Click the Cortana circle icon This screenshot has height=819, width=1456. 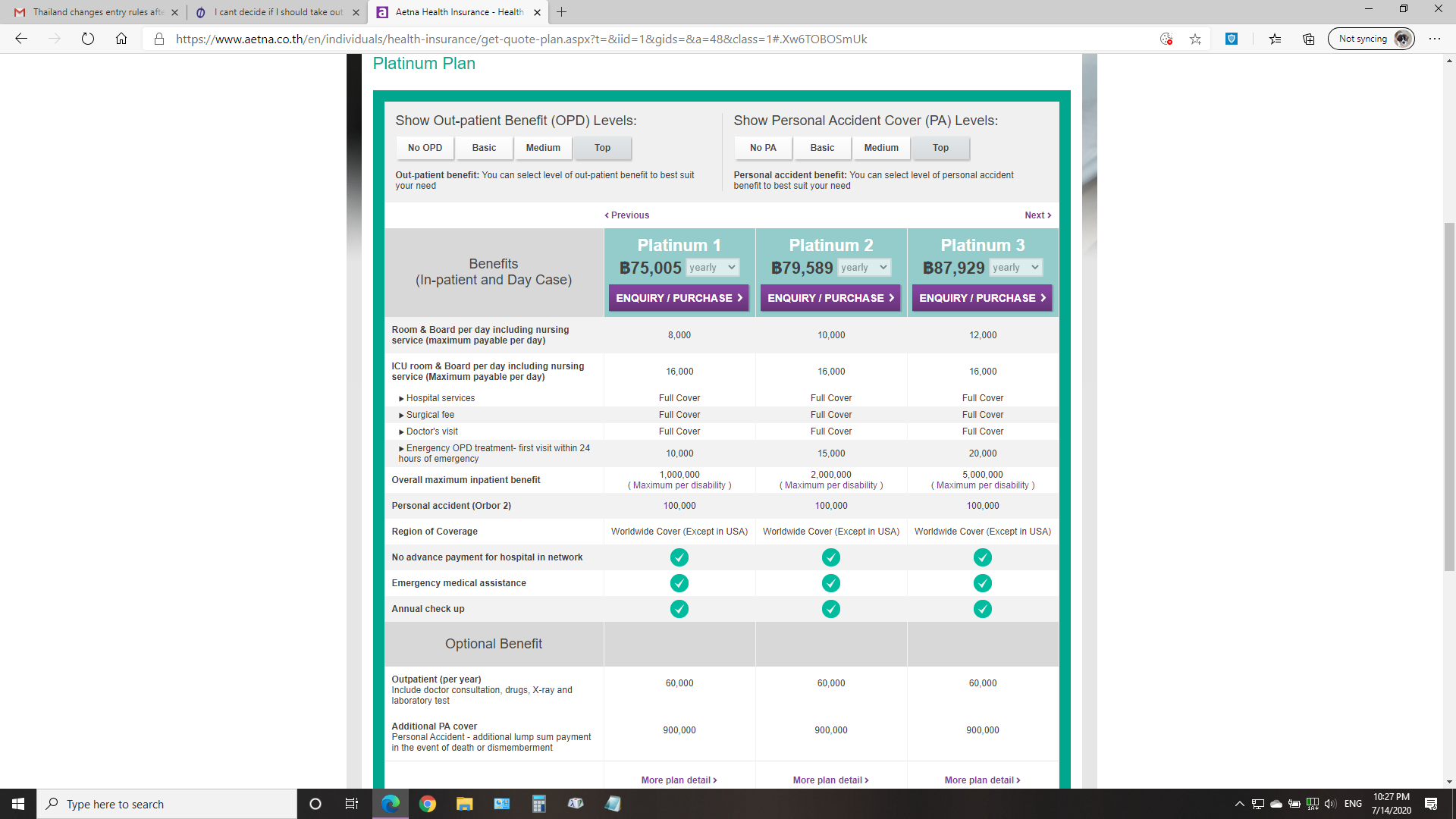315,804
